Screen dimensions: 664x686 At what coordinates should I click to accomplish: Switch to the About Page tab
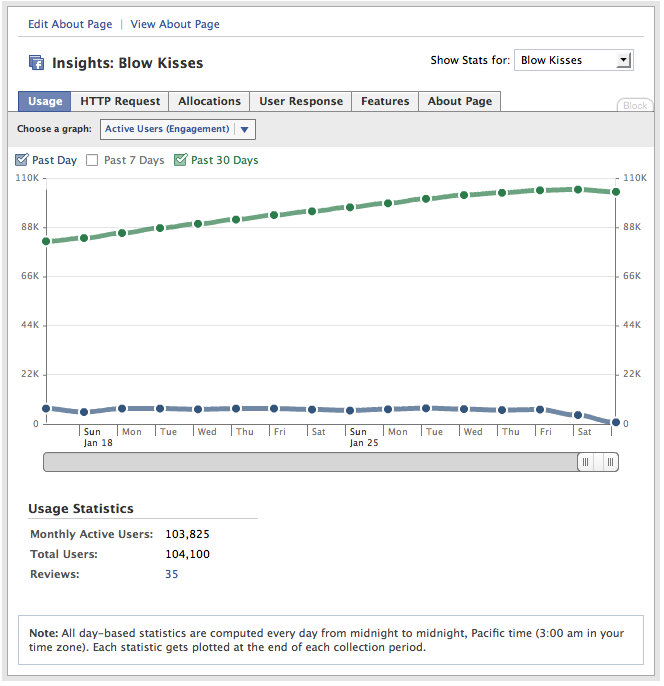point(459,101)
